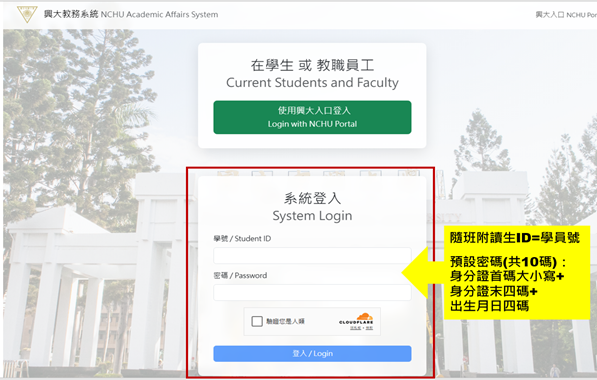Open the NCHU Academic Affairs System title
The image size is (597, 380).
[131, 14]
